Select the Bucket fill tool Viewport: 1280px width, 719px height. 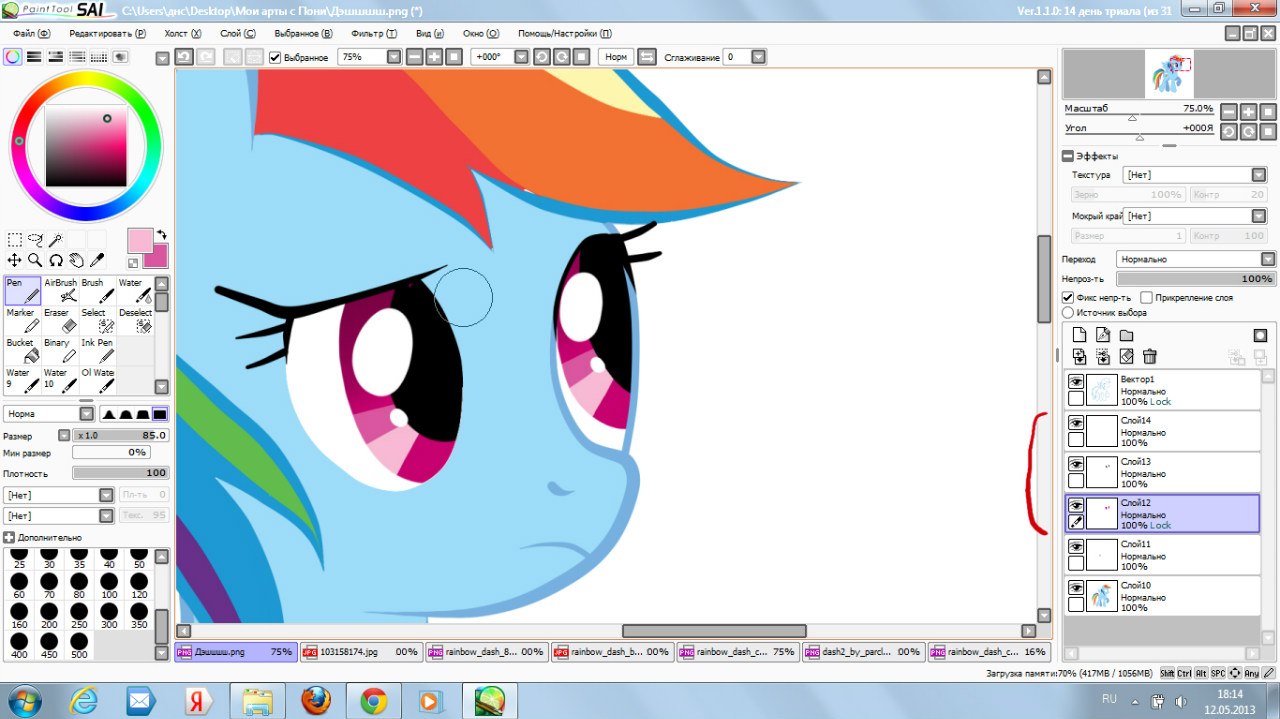click(x=22, y=350)
